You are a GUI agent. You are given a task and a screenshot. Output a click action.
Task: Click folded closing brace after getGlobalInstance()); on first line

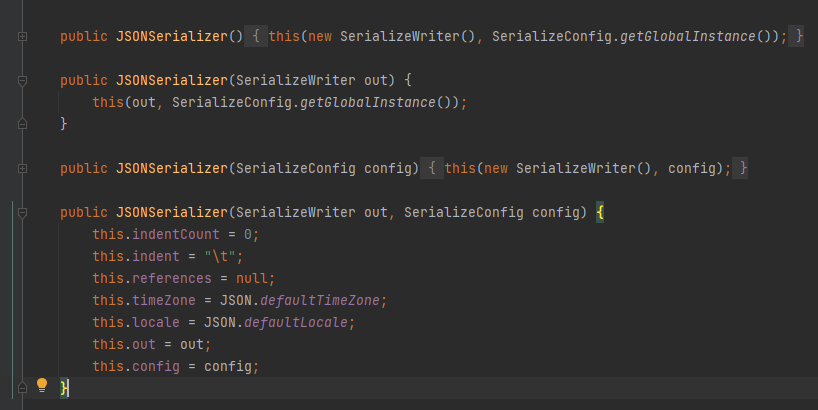tap(797, 36)
